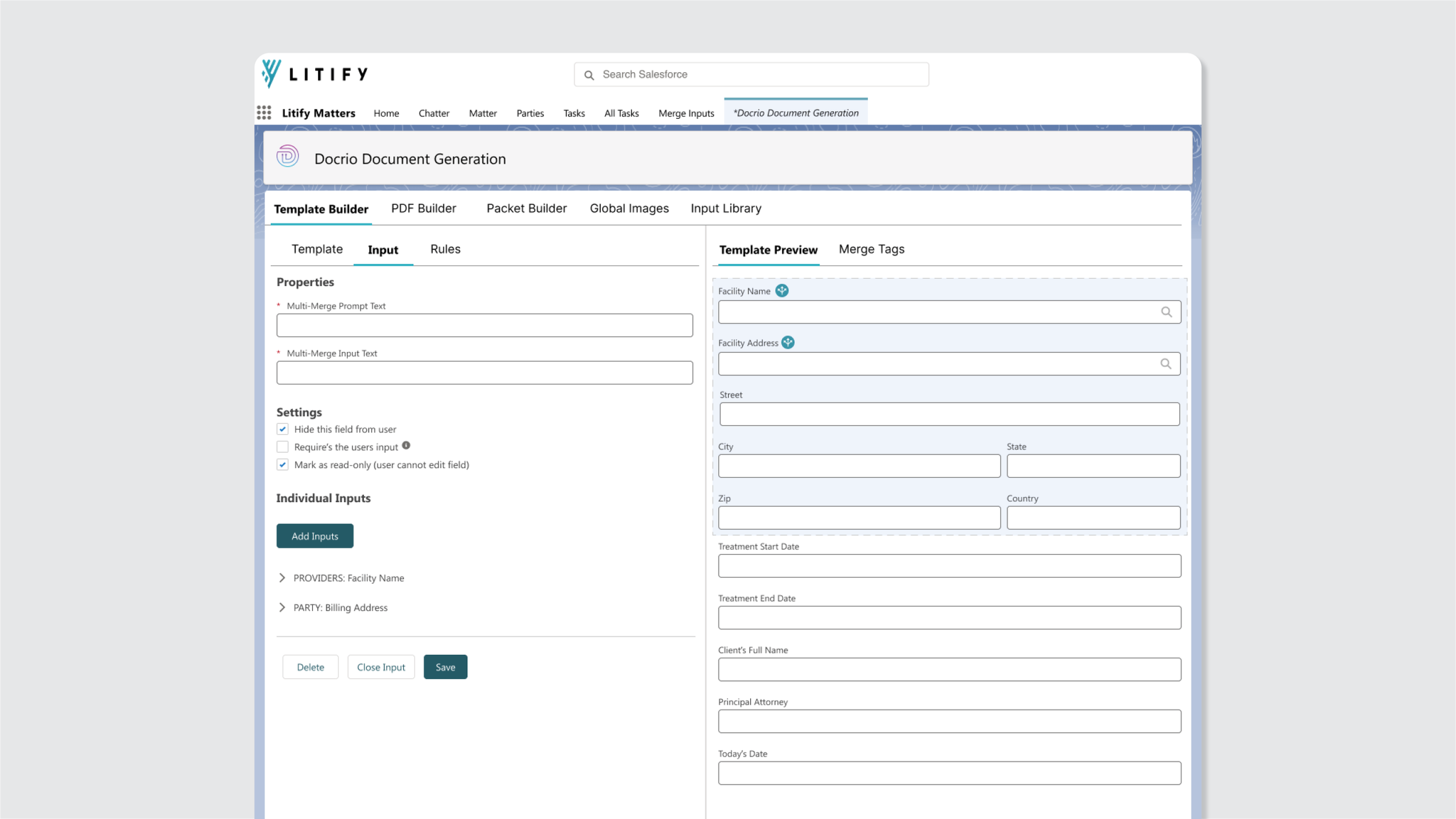Uncheck Hide this field from user
Screen dimensions: 1456x819
[x=282, y=429]
